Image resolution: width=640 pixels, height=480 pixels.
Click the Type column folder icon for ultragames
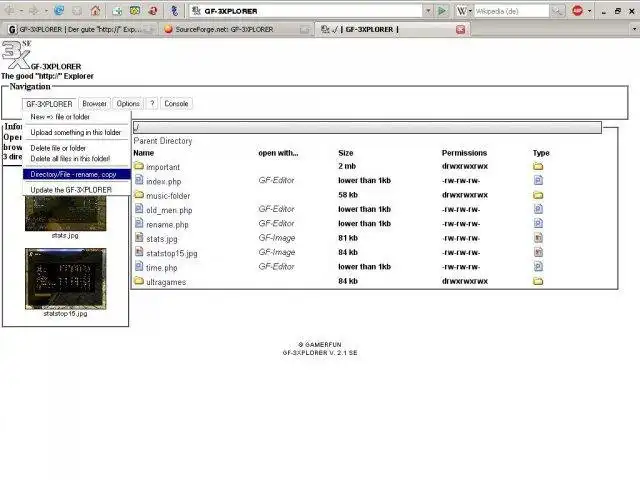pyautogui.click(x=538, y=281)
